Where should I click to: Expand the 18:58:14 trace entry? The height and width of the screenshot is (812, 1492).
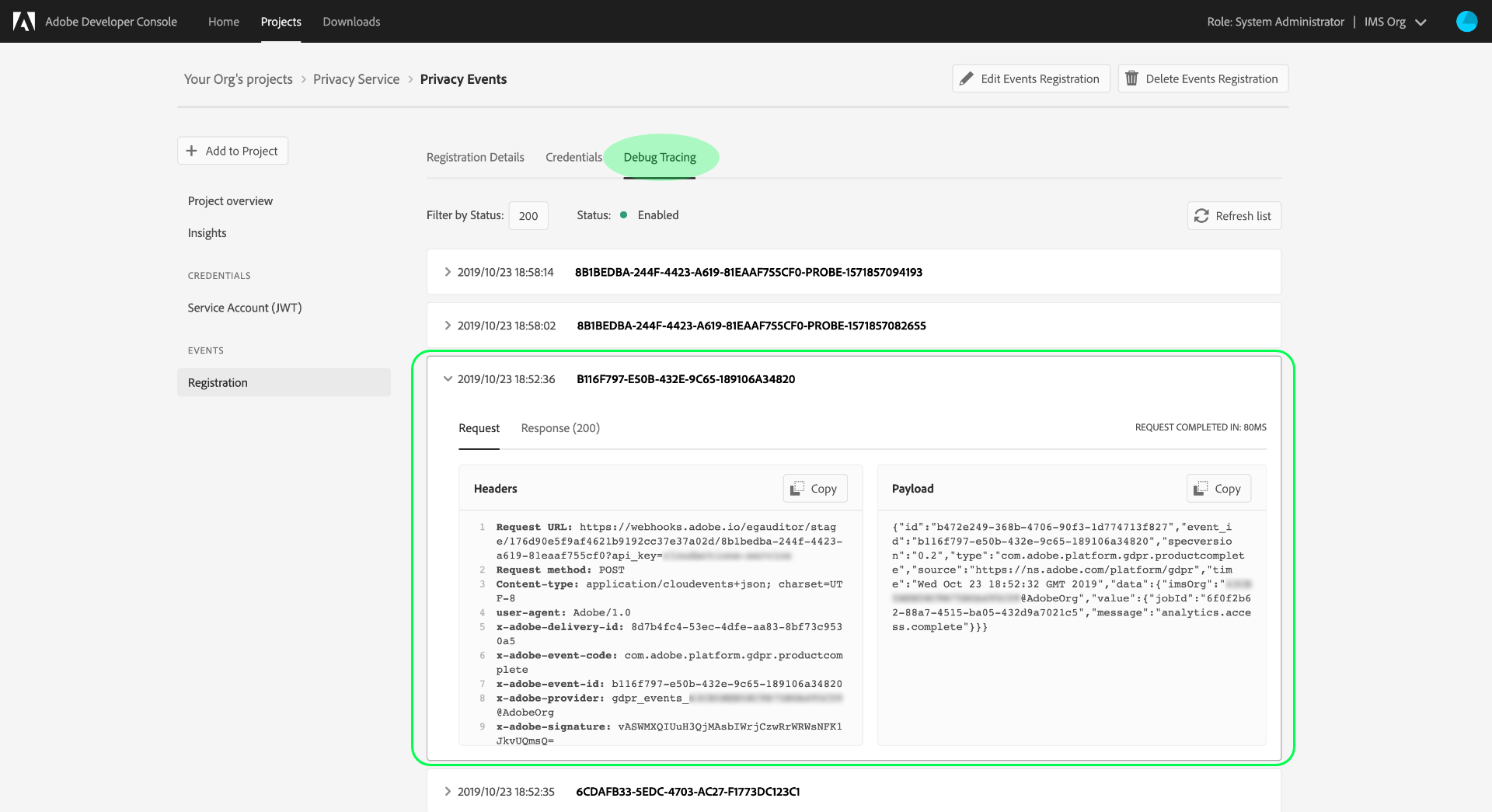(448, 272)
